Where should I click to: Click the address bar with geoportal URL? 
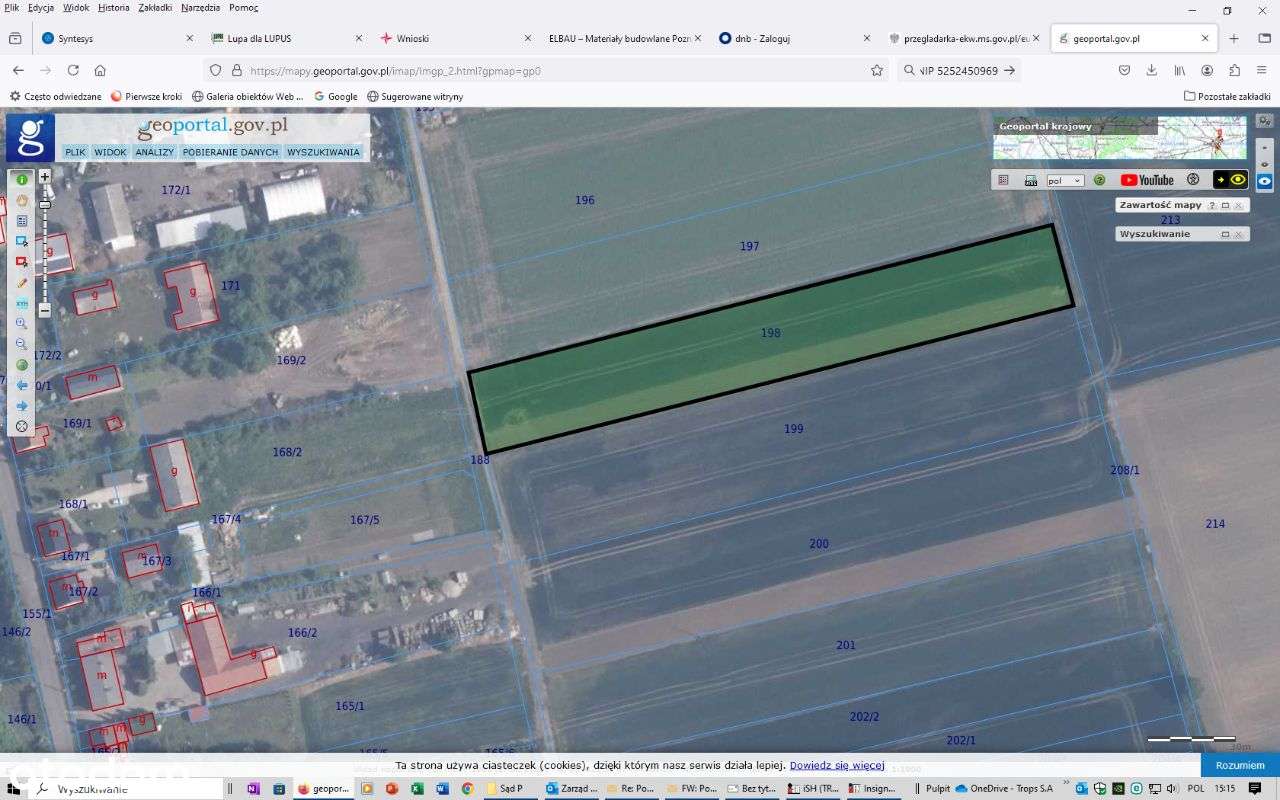(545, 71)
